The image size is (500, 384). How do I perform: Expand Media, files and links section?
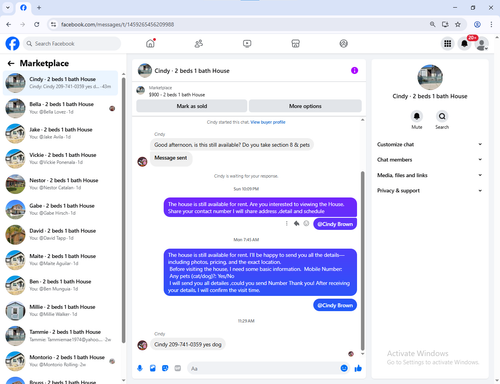point(430,175)
